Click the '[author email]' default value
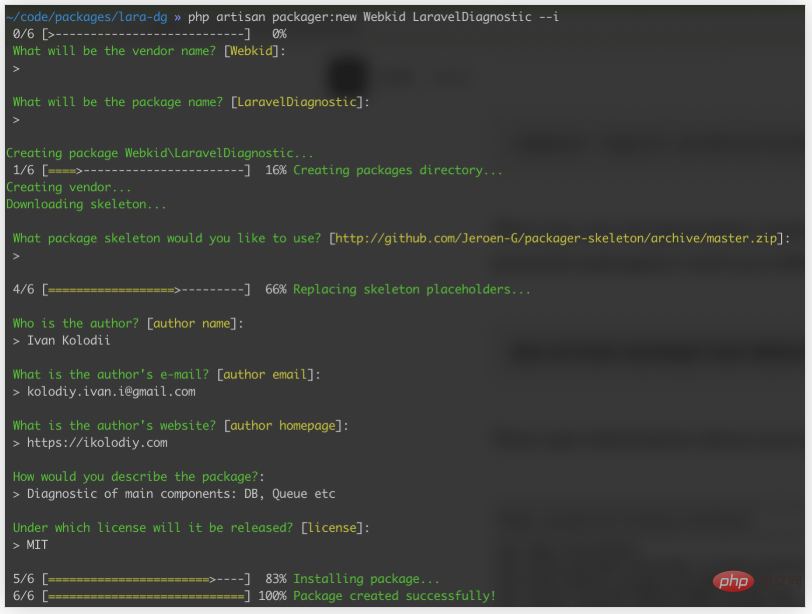812x614 pixels. (265, 374)
